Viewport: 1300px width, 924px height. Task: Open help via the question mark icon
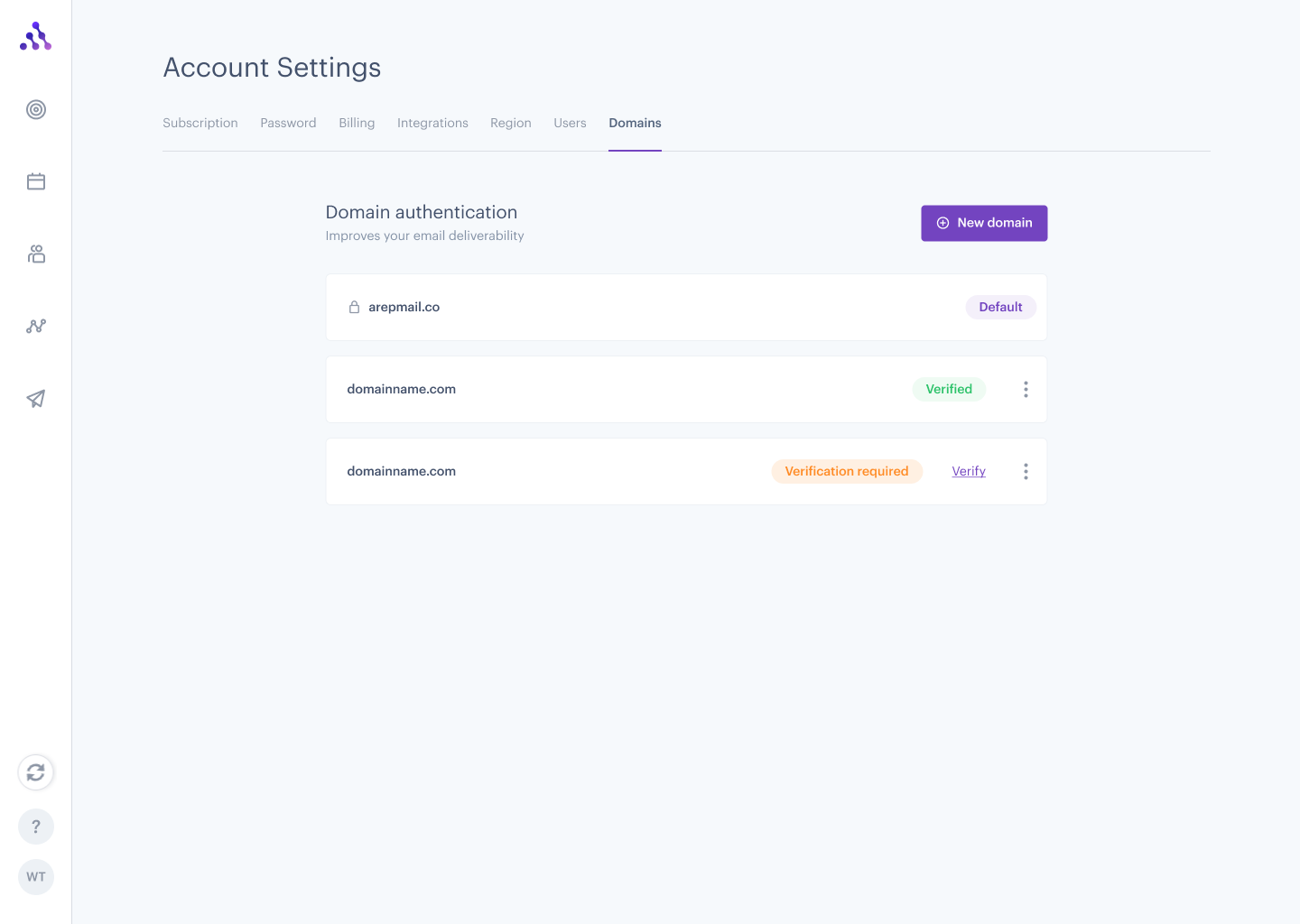[36, 826]
